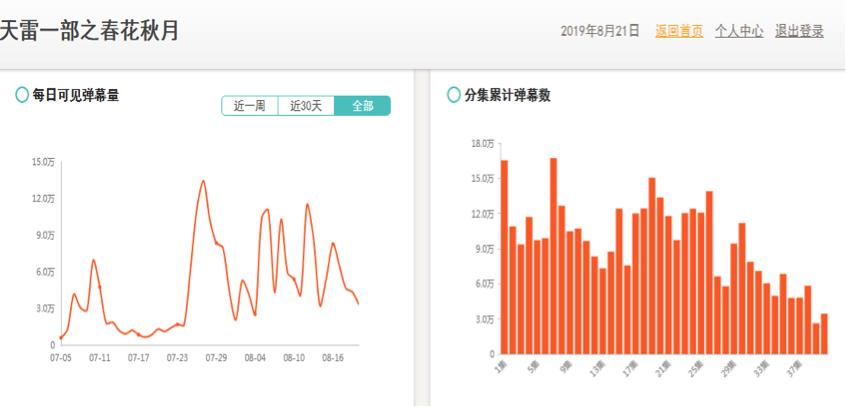Screen dimensions: 846x407
Task: Switch to the 近一周 range tab
Action: tap(249, 106)
